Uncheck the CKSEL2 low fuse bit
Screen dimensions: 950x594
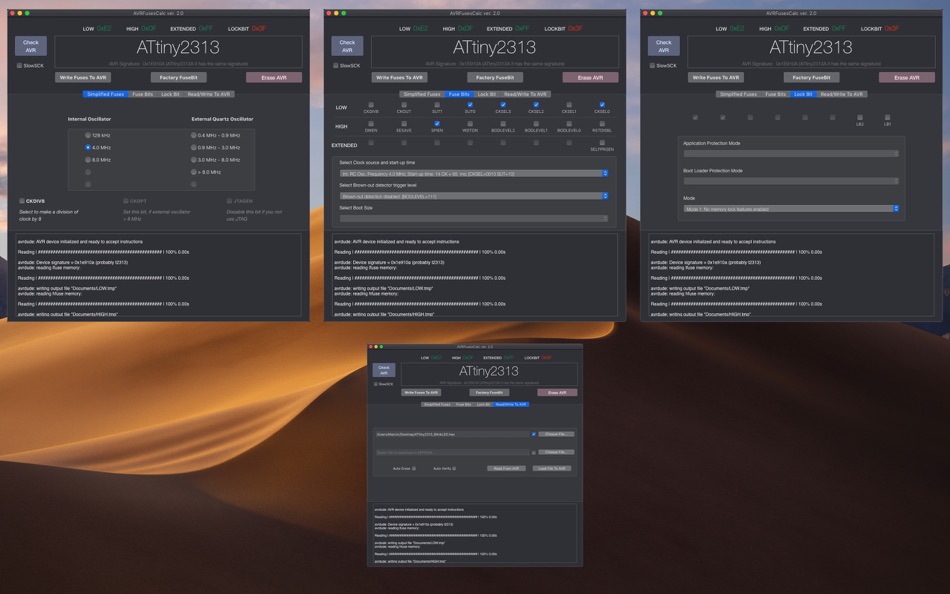[x=536, y=105]
